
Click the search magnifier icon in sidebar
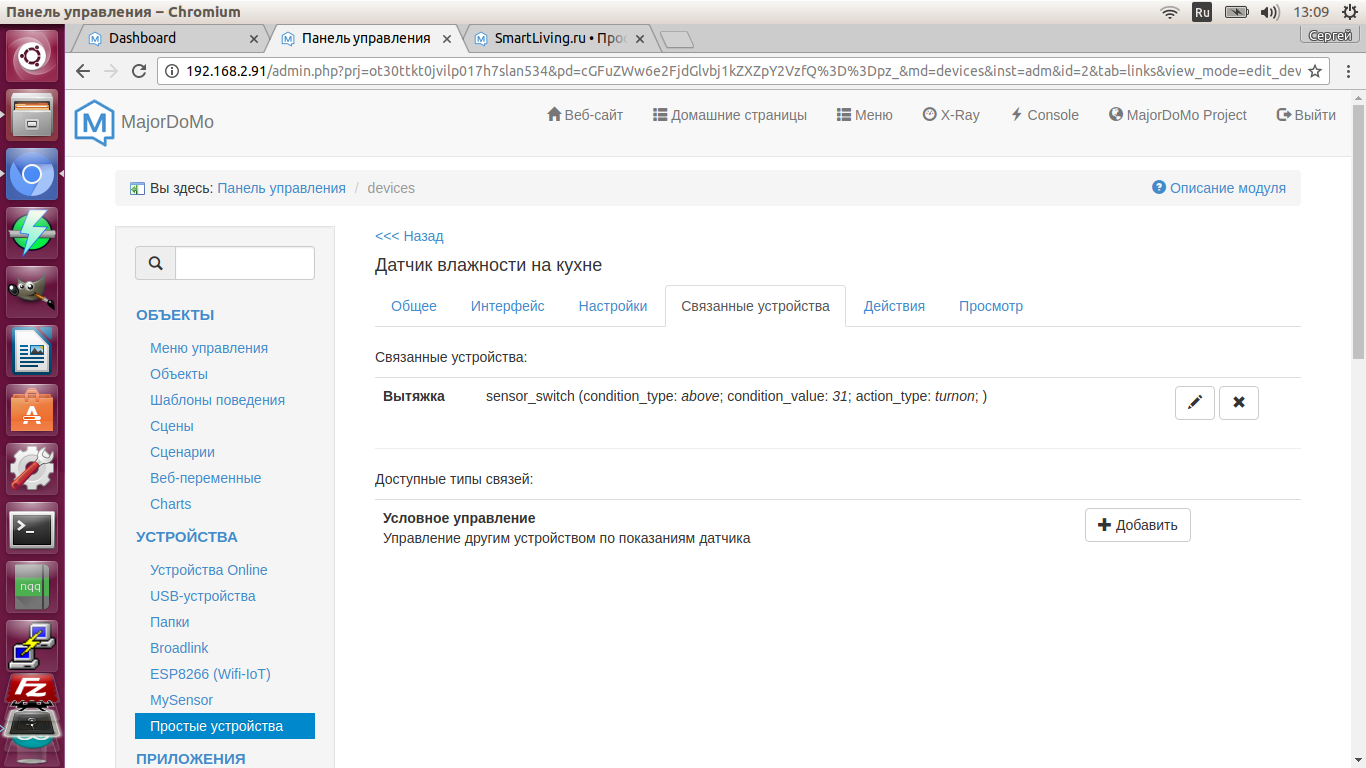tap(156, 263)
